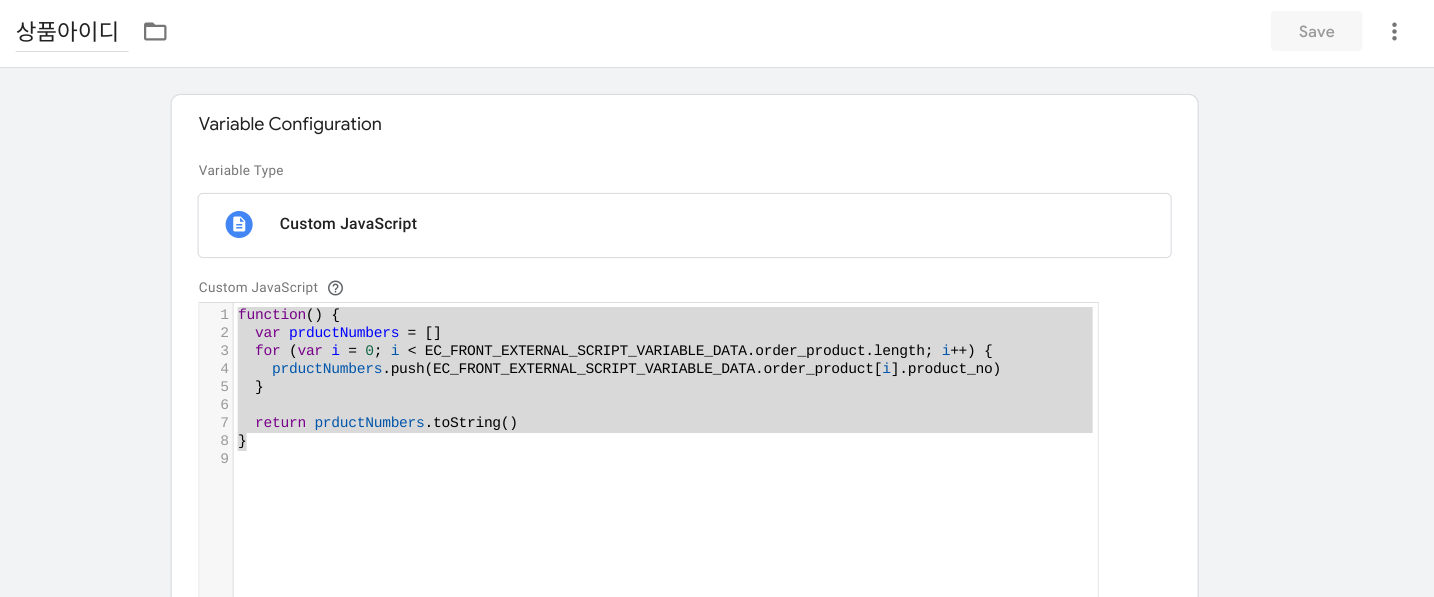
Task: Click line number 1 in gutter
Action: point(224,315)
